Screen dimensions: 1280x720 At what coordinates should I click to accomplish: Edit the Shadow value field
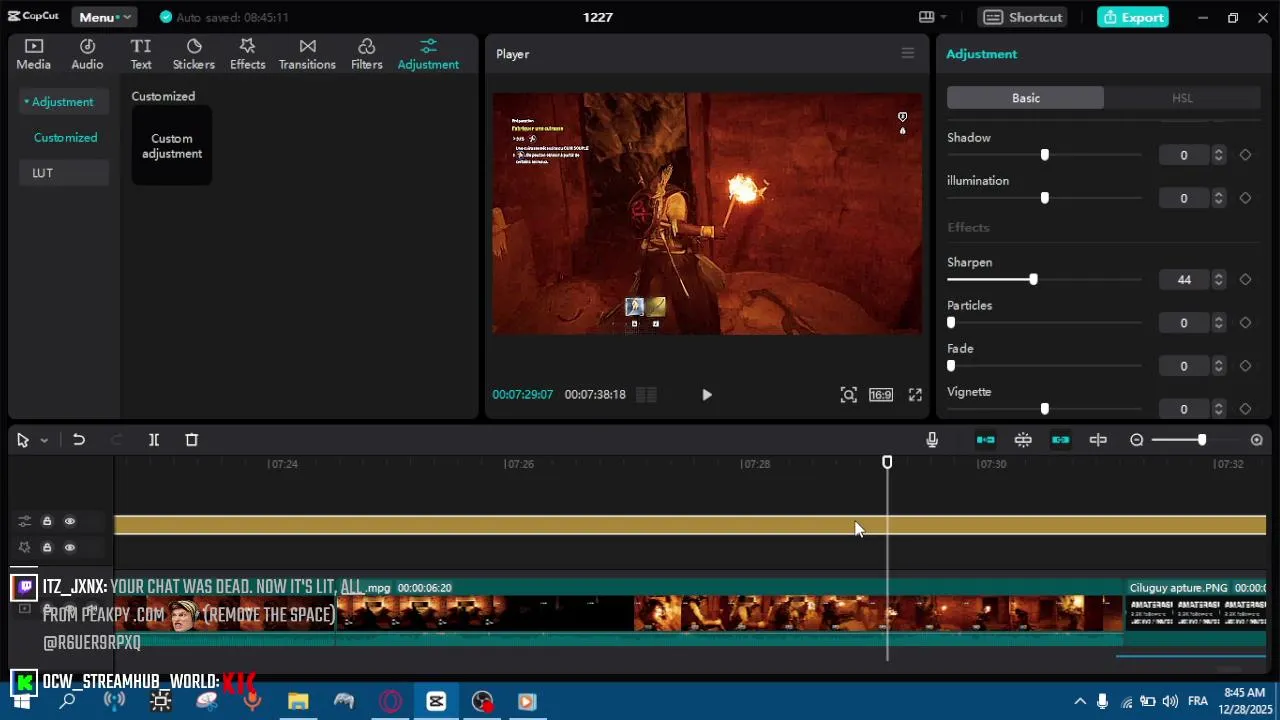click(x=1184, y=155)
